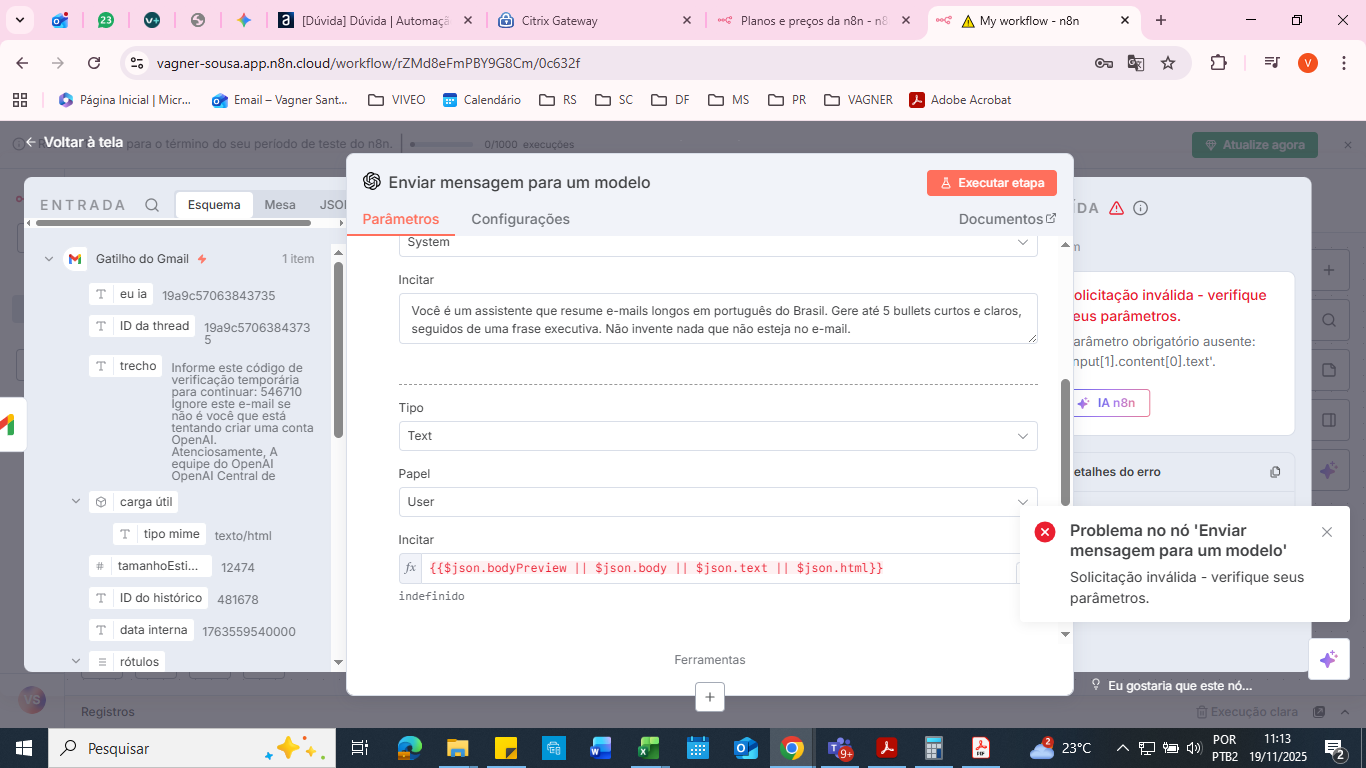Click the magnifier icon on the right canvas sidebar

pos(1329,321)
